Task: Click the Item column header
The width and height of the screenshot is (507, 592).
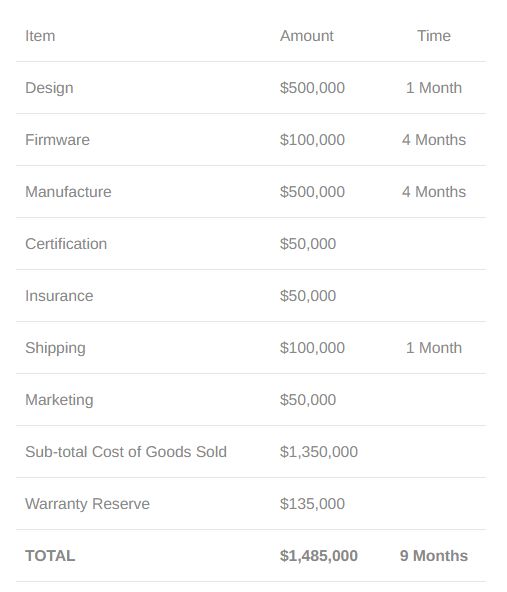Action: pyautogui.click(x=40, y=36)
